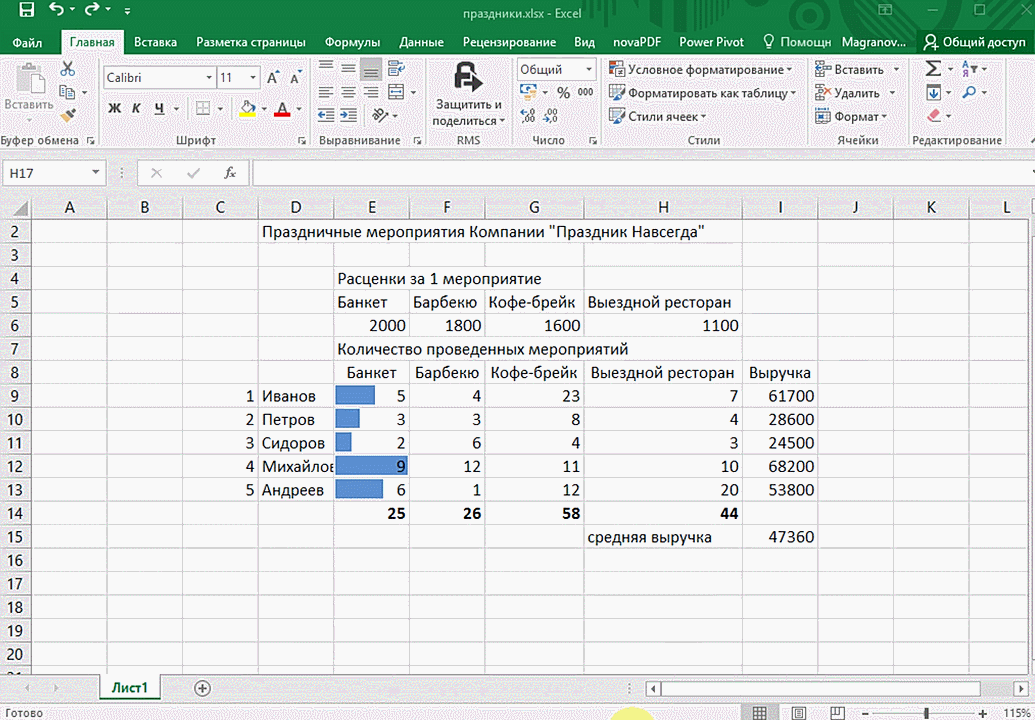Toggle bold formatting (Ж)
Viewport: 1035px width, 720px height.
114,109
